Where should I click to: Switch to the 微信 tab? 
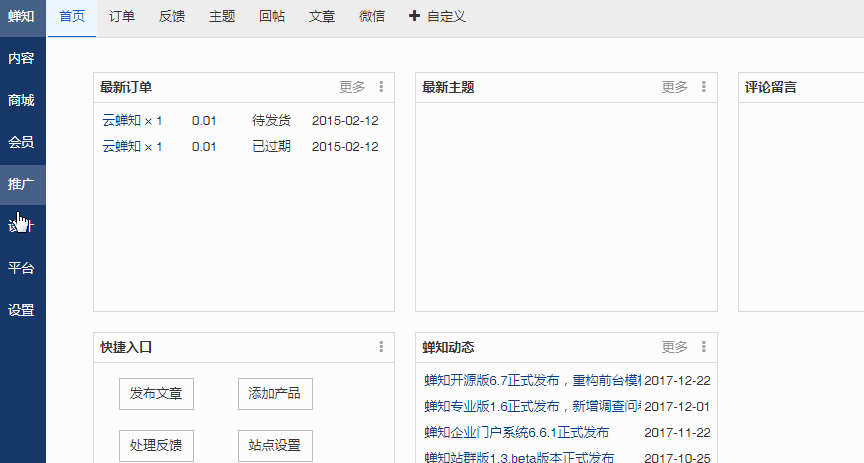click(372, 17)
